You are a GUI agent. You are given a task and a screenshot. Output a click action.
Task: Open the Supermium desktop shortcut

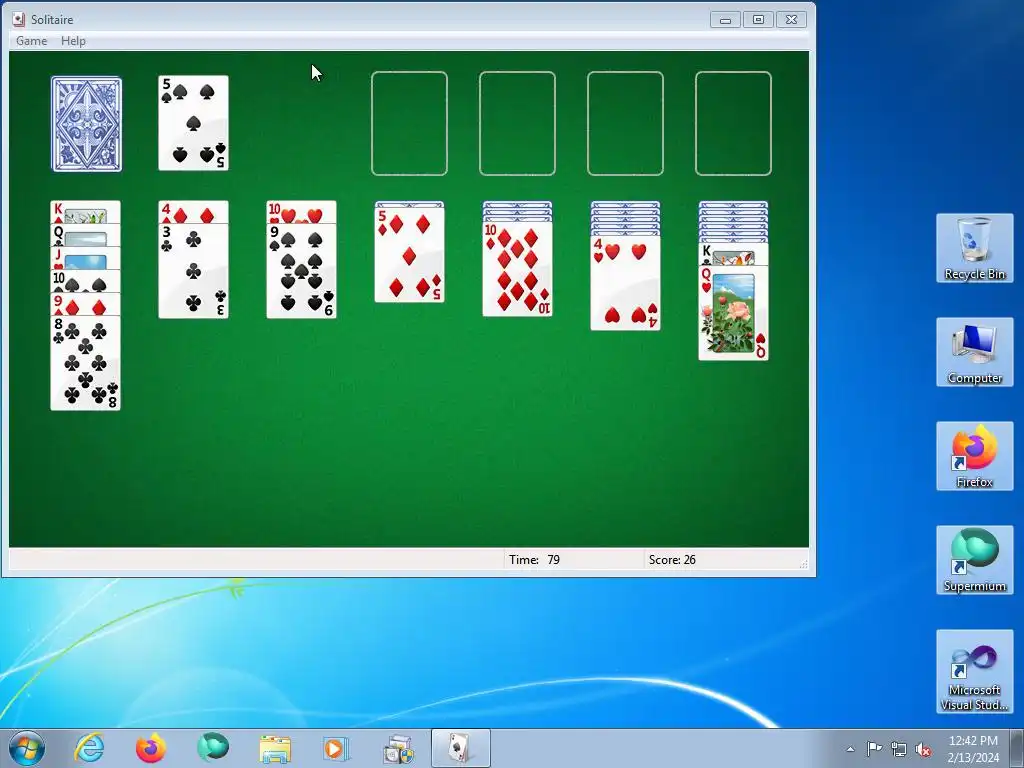(974, 560)
